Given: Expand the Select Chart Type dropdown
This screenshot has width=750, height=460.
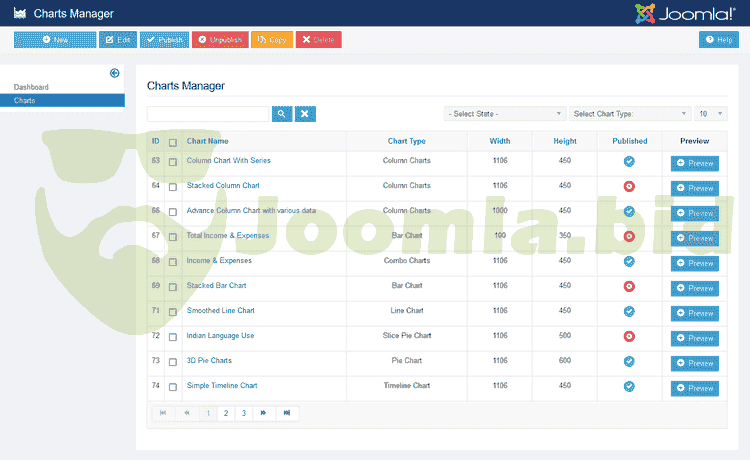Looking at the screenshot, I should 630,114.
